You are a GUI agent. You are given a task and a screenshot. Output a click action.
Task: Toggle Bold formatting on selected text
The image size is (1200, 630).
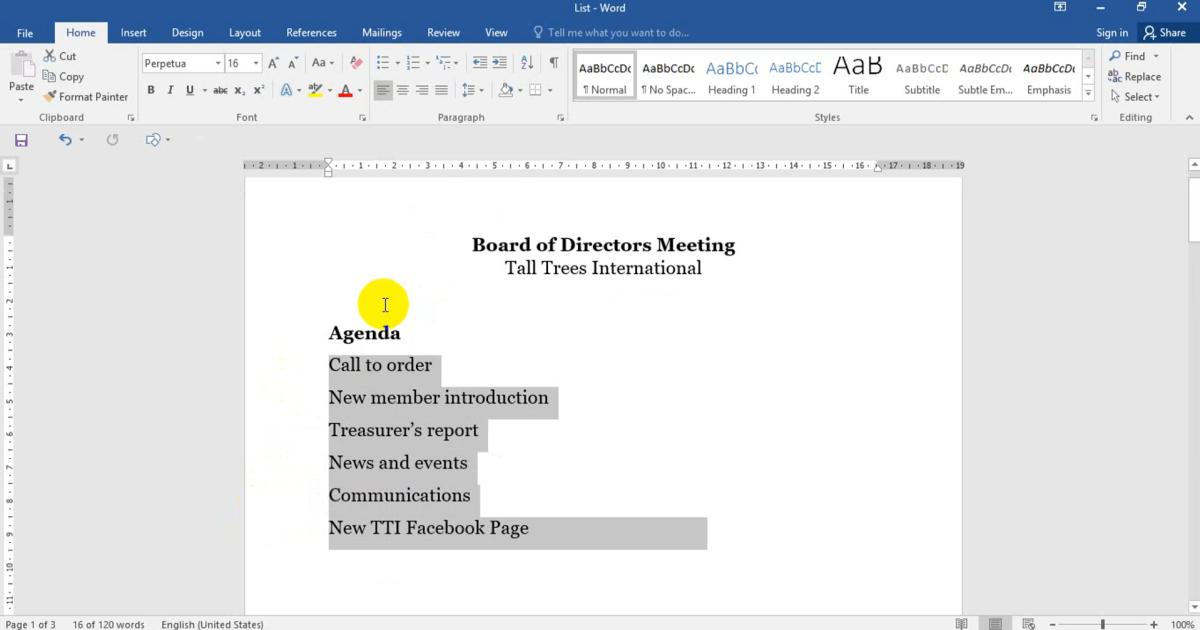pos(151,90)
